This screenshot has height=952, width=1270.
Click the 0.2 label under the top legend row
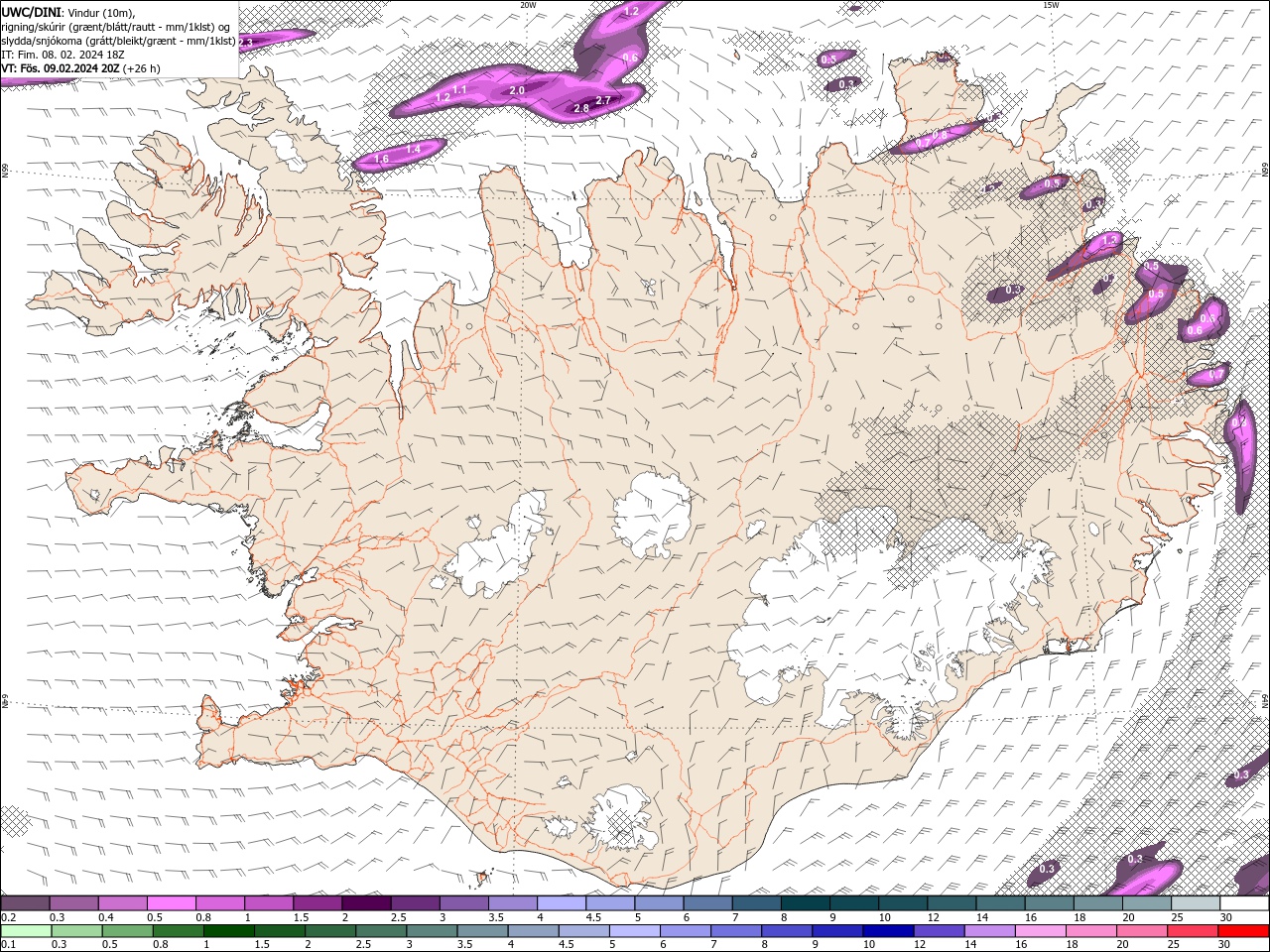(7, 917)
